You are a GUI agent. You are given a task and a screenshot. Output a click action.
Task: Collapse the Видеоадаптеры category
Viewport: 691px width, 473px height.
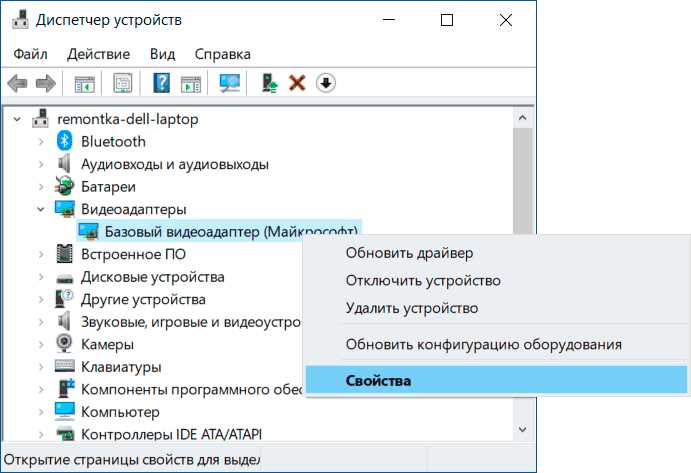click(x=41, y=209)
